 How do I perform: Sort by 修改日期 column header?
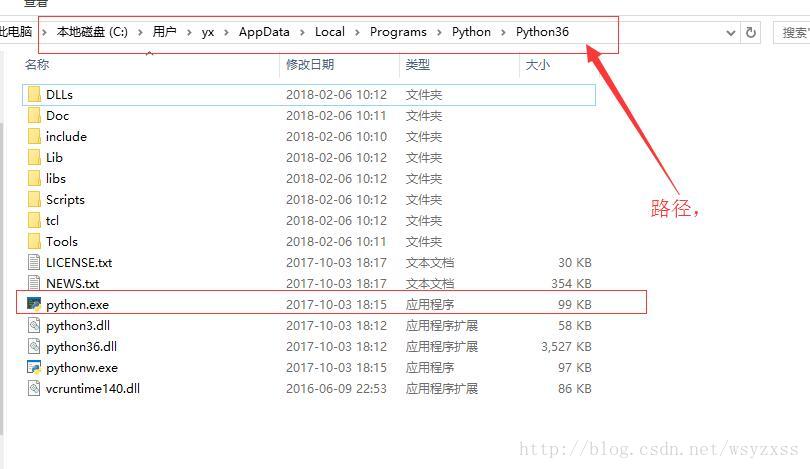click(310, 65)
